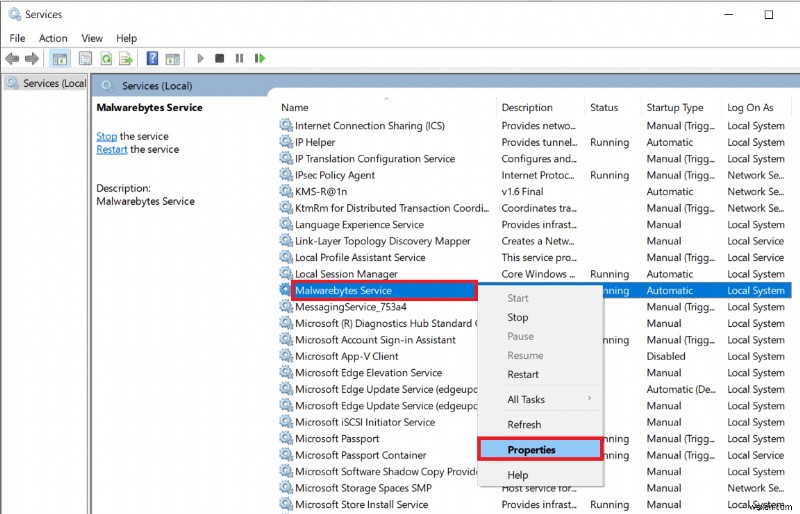The width and height of the screenshot is (800, 514).
Task: Select Services (Local) in the console tree
Action: click(x=45, y=83)
